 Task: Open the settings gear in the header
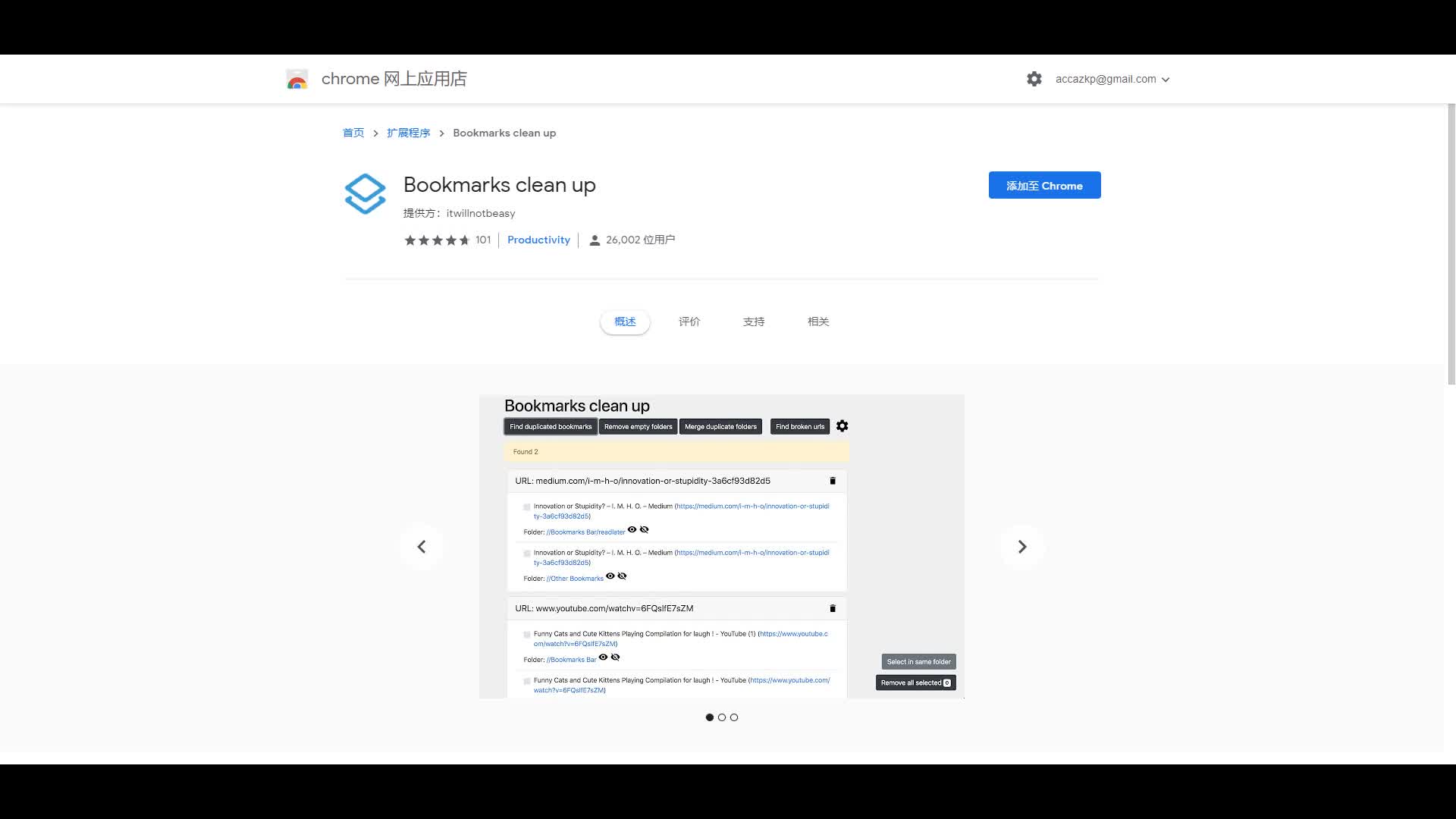click(x=1034, y=79)
